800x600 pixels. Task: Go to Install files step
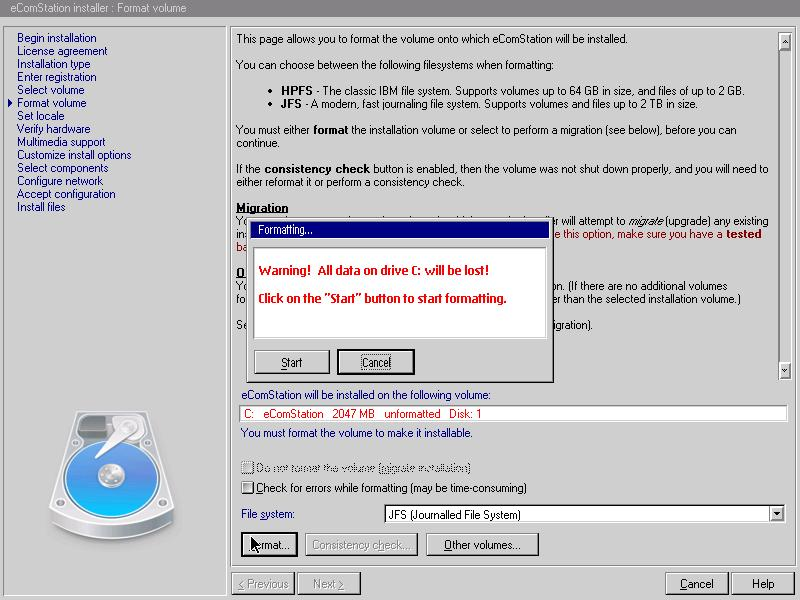point(41,207)
